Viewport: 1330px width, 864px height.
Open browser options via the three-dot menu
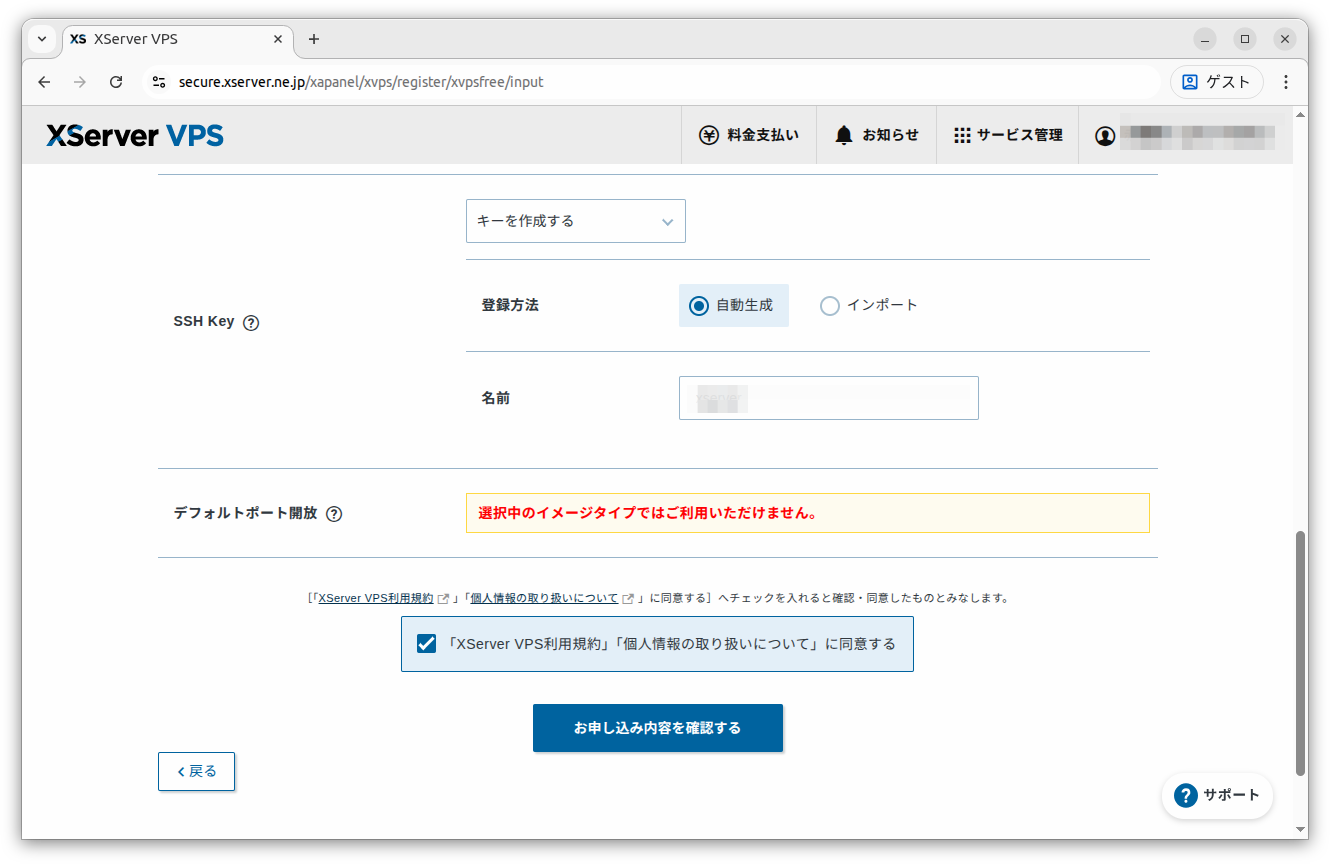click(x=1285, y=82)
